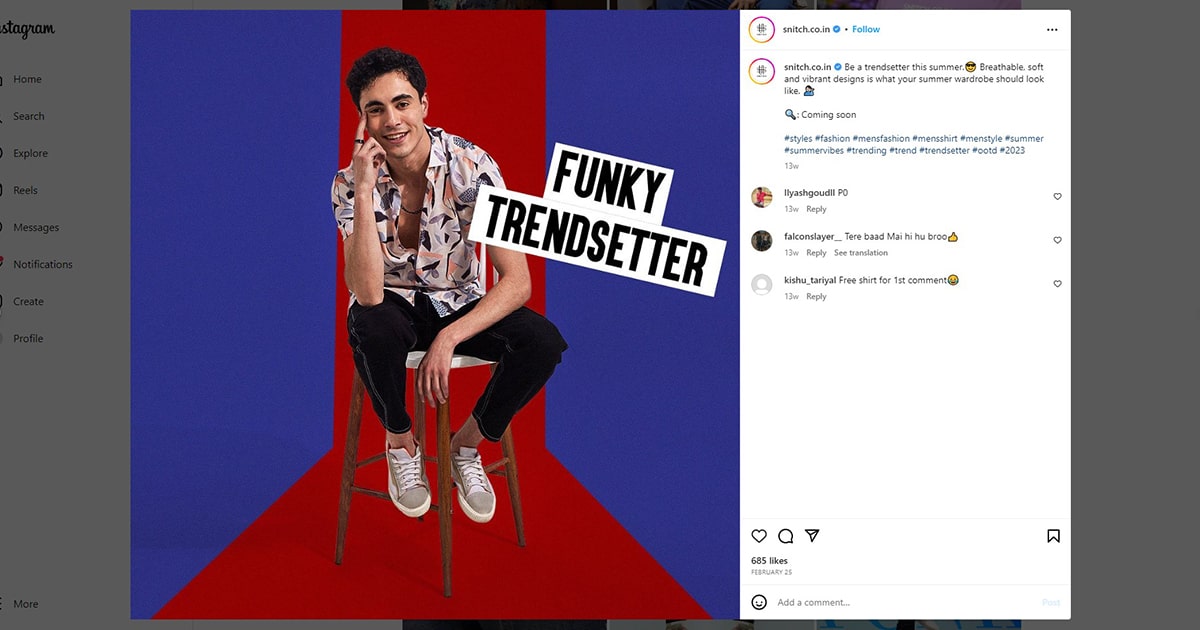Reply to falconslayer__'s comment

[816, 253]
